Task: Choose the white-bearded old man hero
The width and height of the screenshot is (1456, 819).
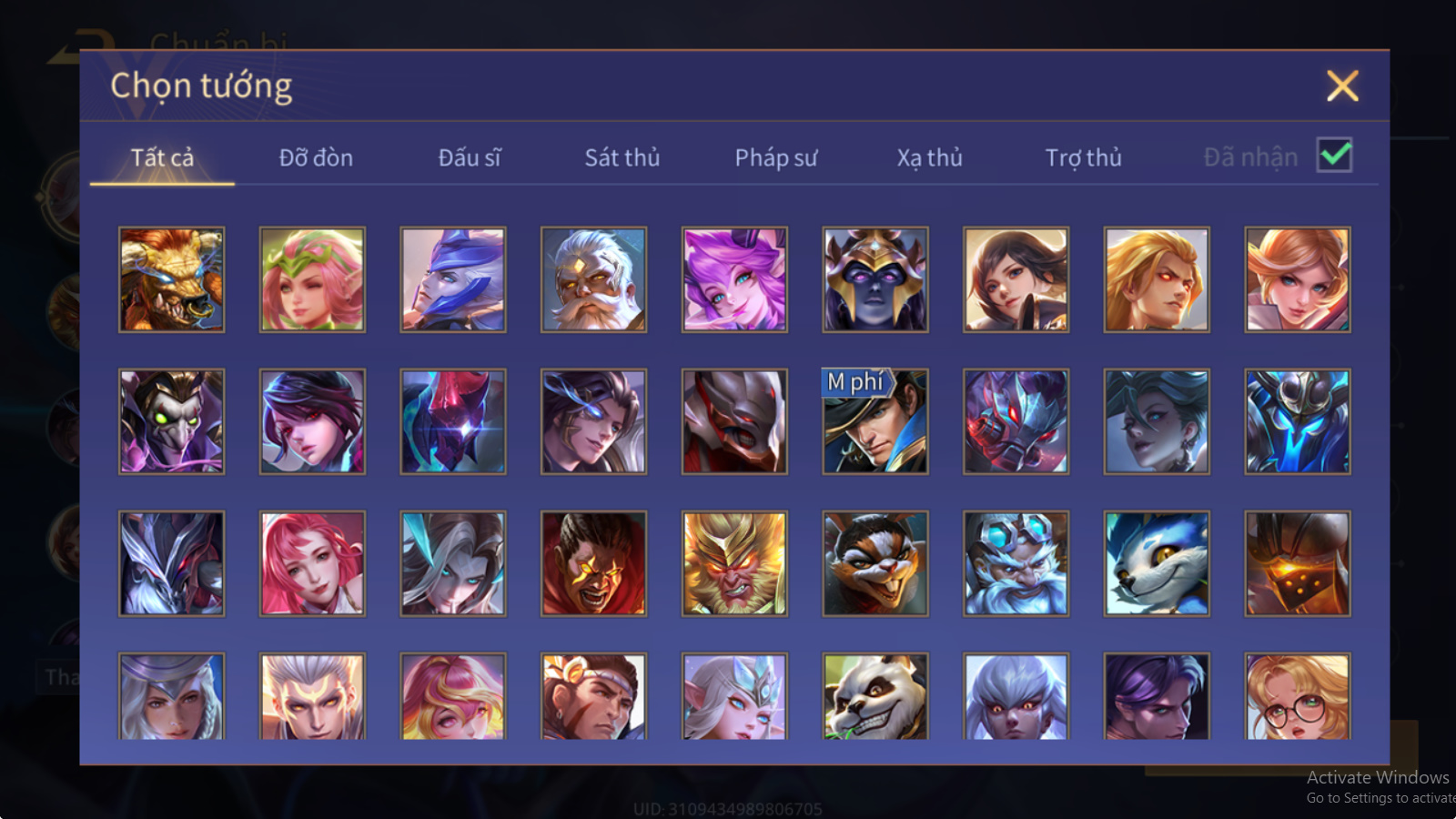Action: (593, 279)
